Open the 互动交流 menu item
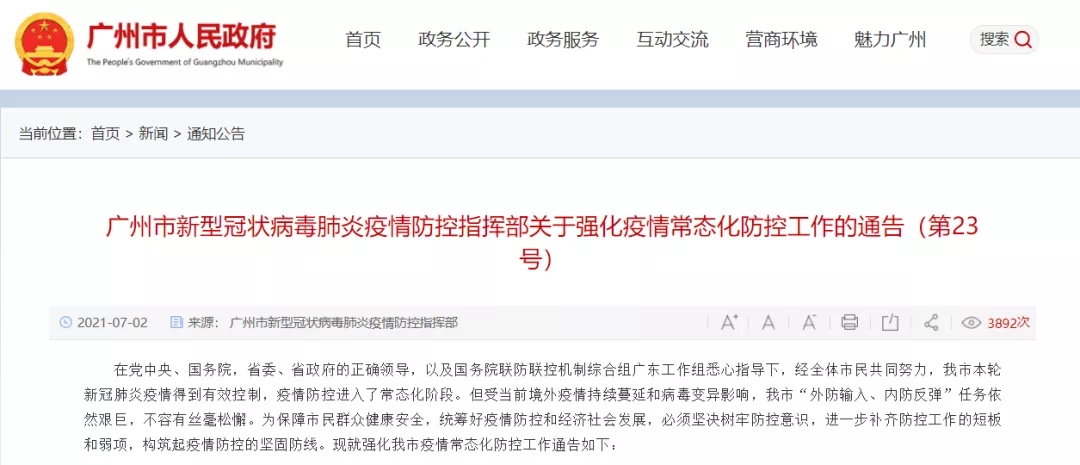The height and width of the screenshot is (465, 1080). 672,40
